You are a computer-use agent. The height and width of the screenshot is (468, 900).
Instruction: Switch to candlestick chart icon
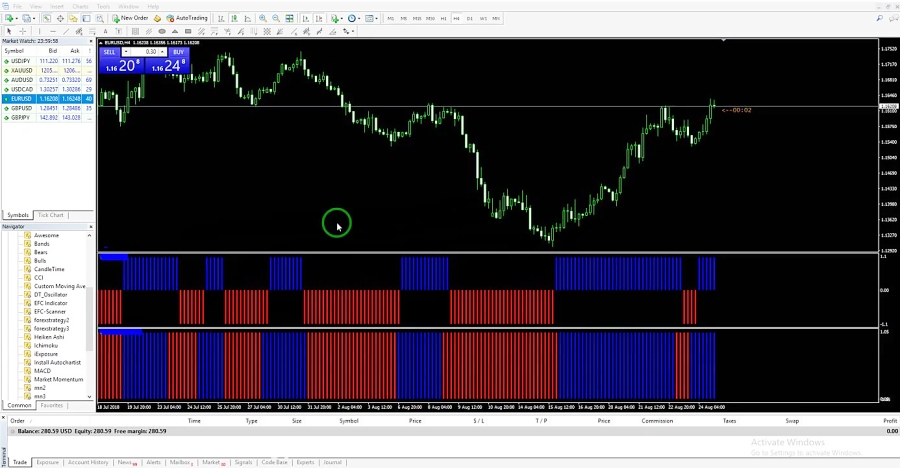(234, 18)
